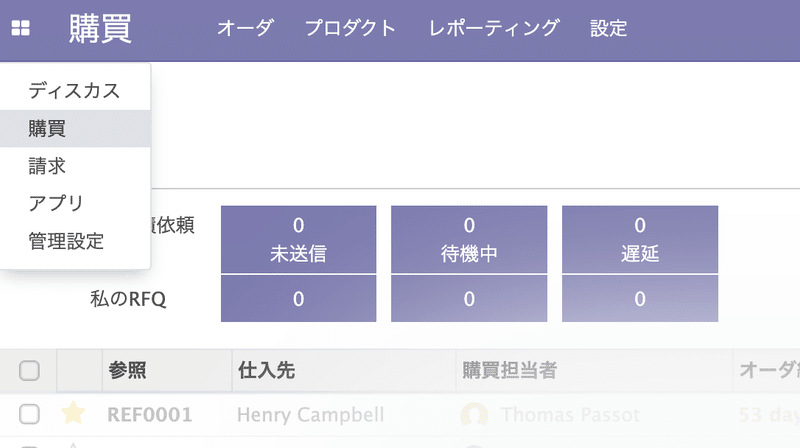
Task: Expand the レポーティング menu
Action: (x=494, y=28)
